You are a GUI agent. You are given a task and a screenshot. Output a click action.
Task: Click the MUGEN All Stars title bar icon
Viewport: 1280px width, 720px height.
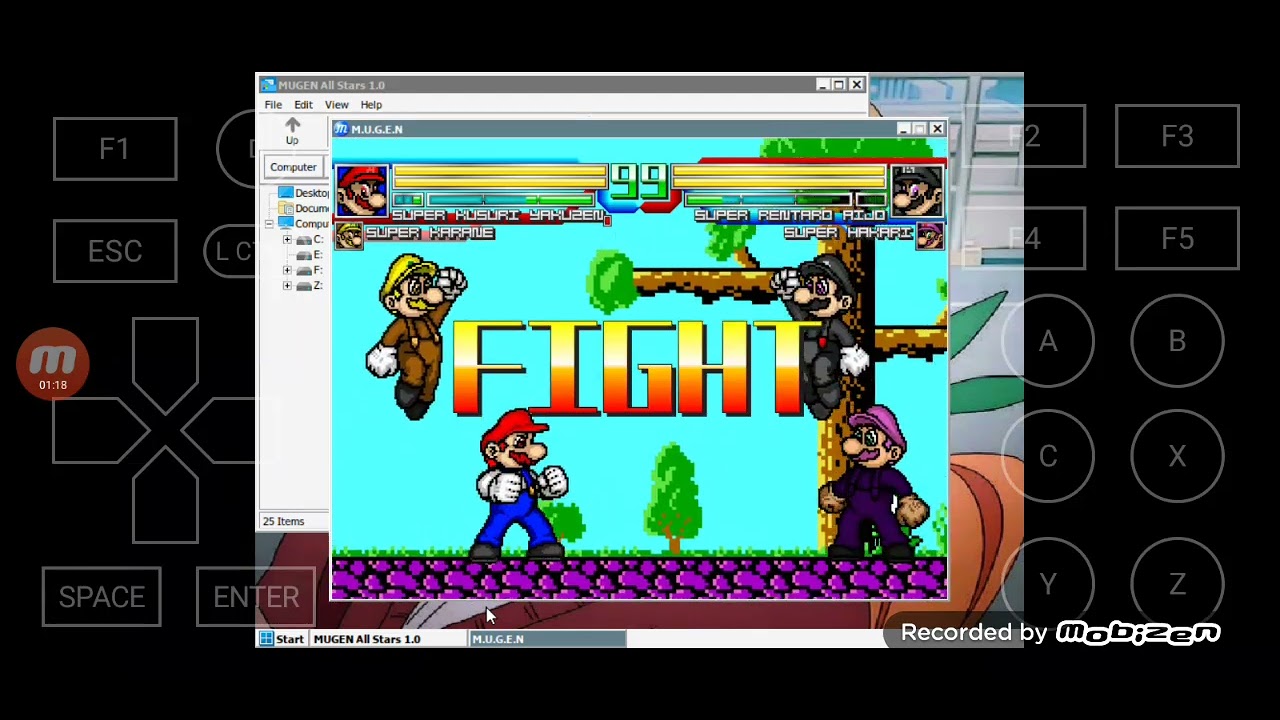tap(268, 85)
